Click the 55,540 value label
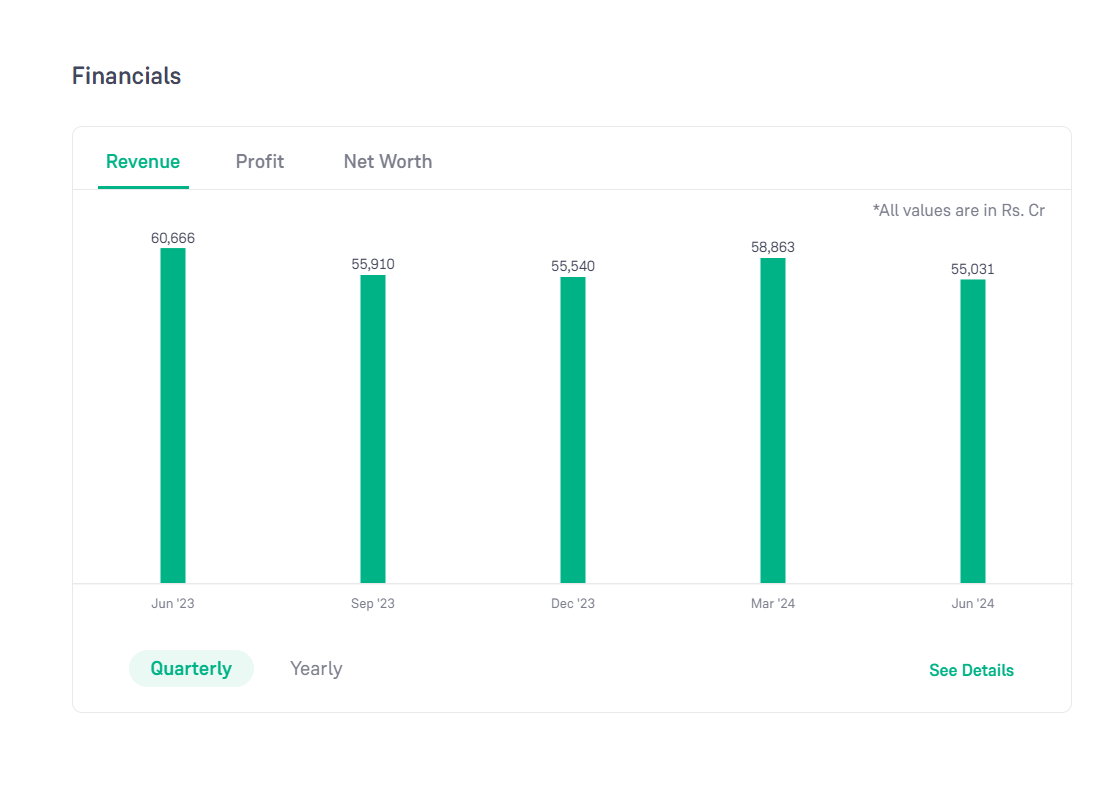 point(573,266)
